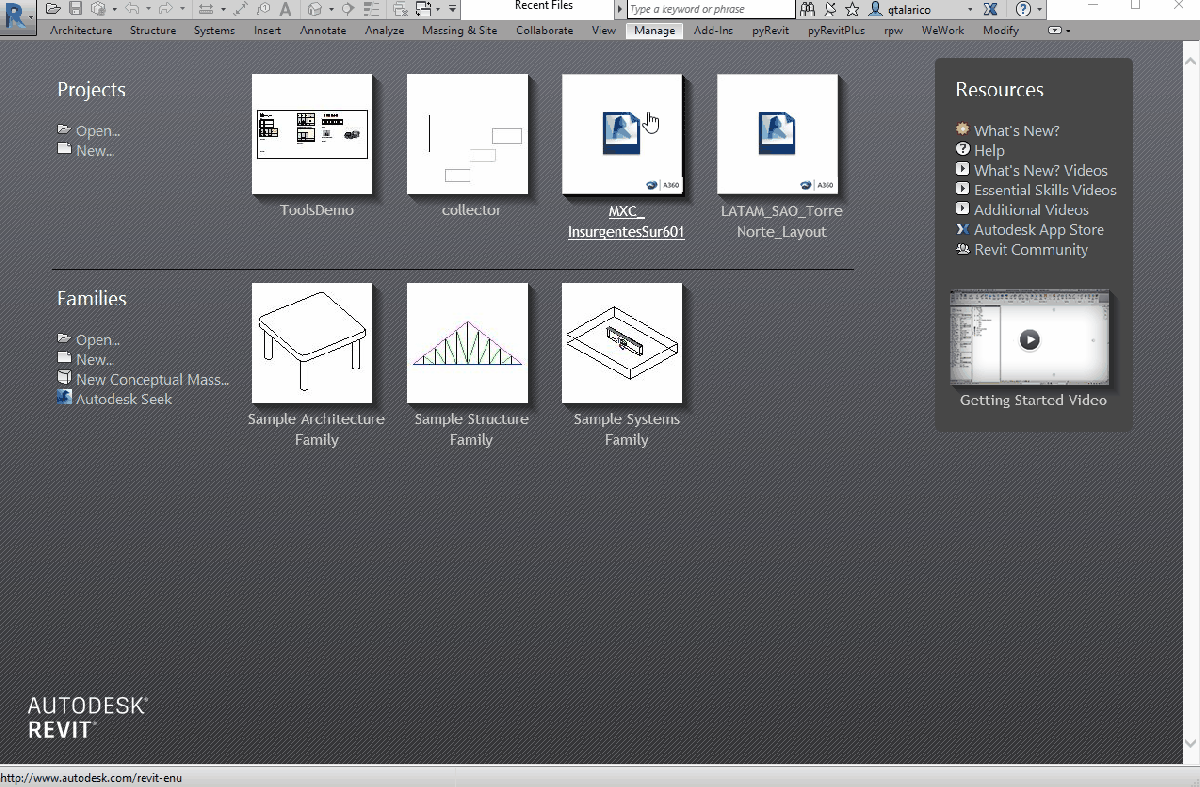Open the LATAM_SAO_Torre Norte_Layout thumbnail
Viewport: 1200px width, 787px height.
777,134
